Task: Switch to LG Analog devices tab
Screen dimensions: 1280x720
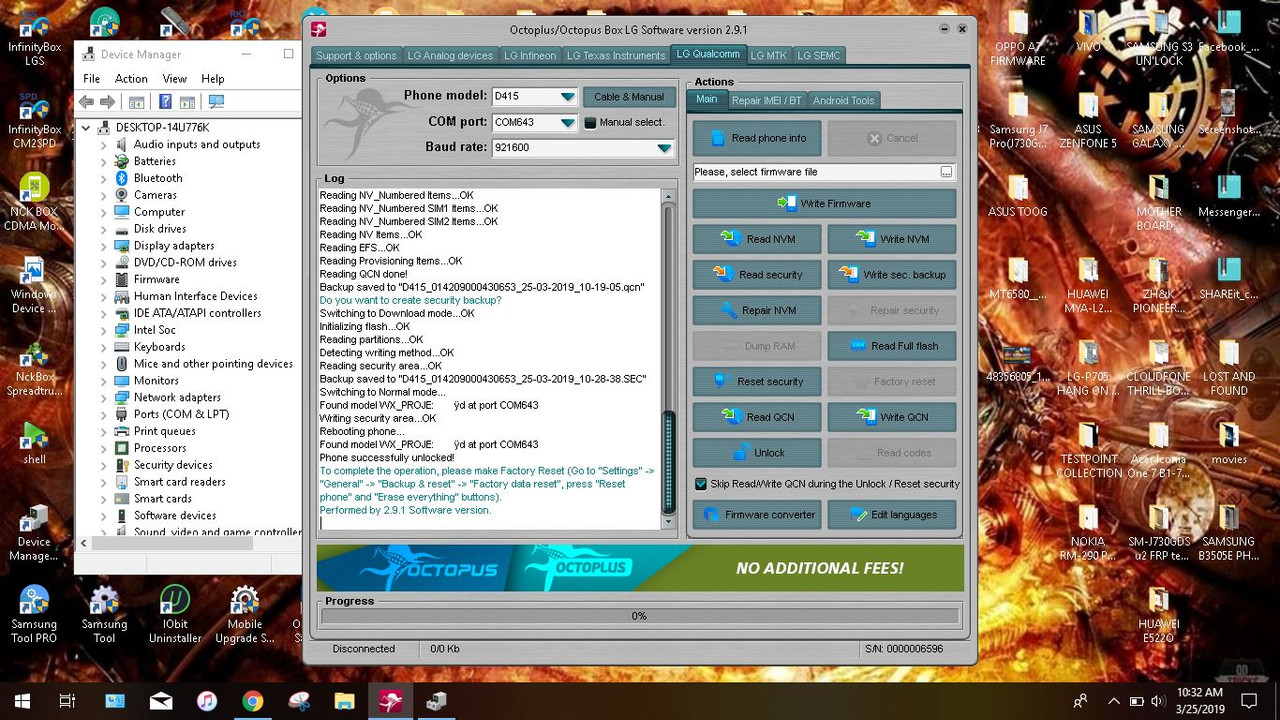Action: [x=450, y=56]
